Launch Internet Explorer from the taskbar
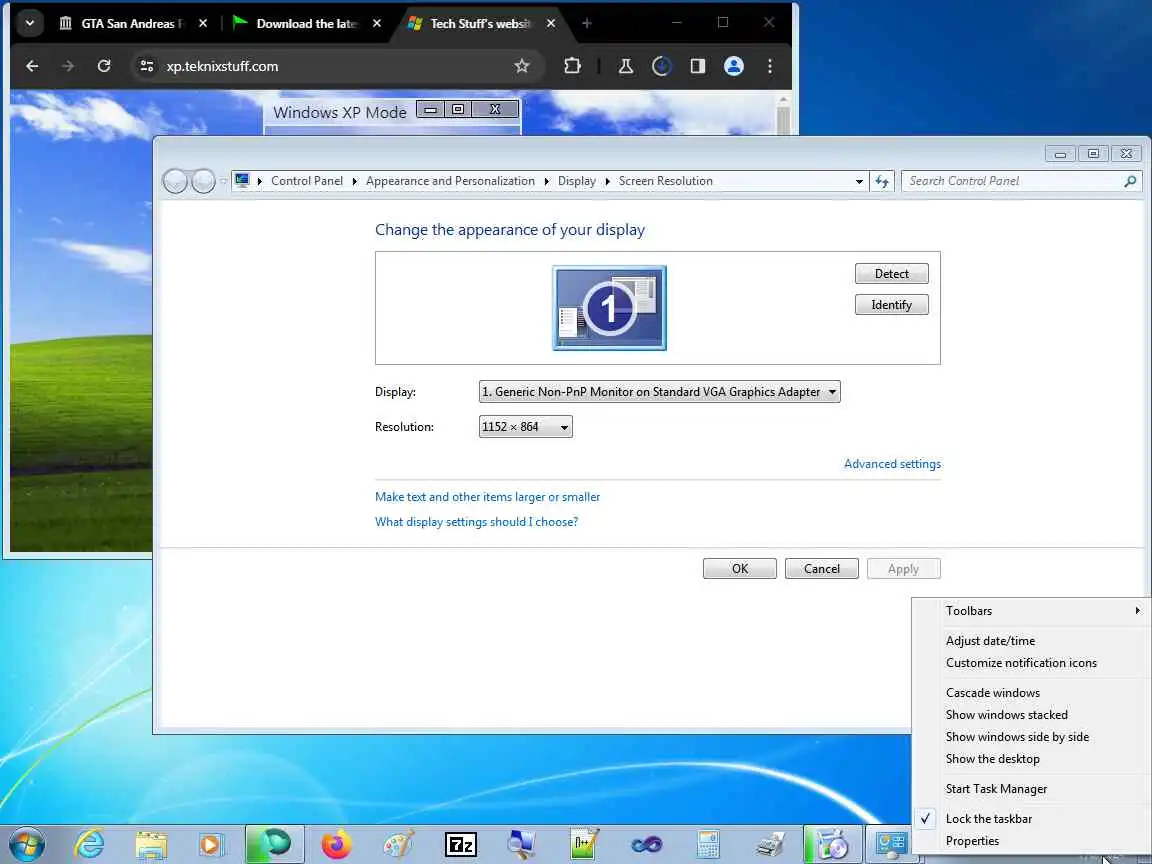 pos(90,845)
